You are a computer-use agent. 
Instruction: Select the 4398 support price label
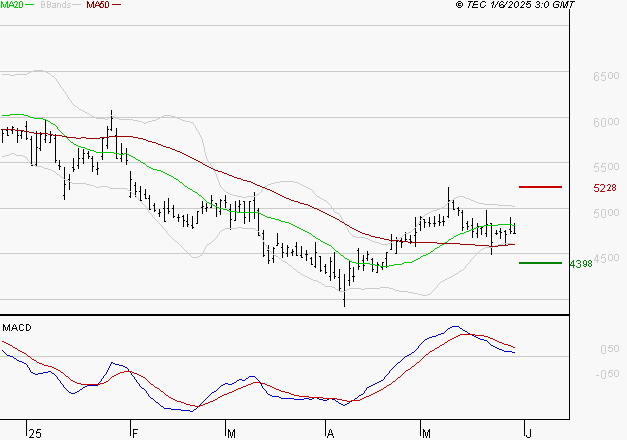pos(580,264)
